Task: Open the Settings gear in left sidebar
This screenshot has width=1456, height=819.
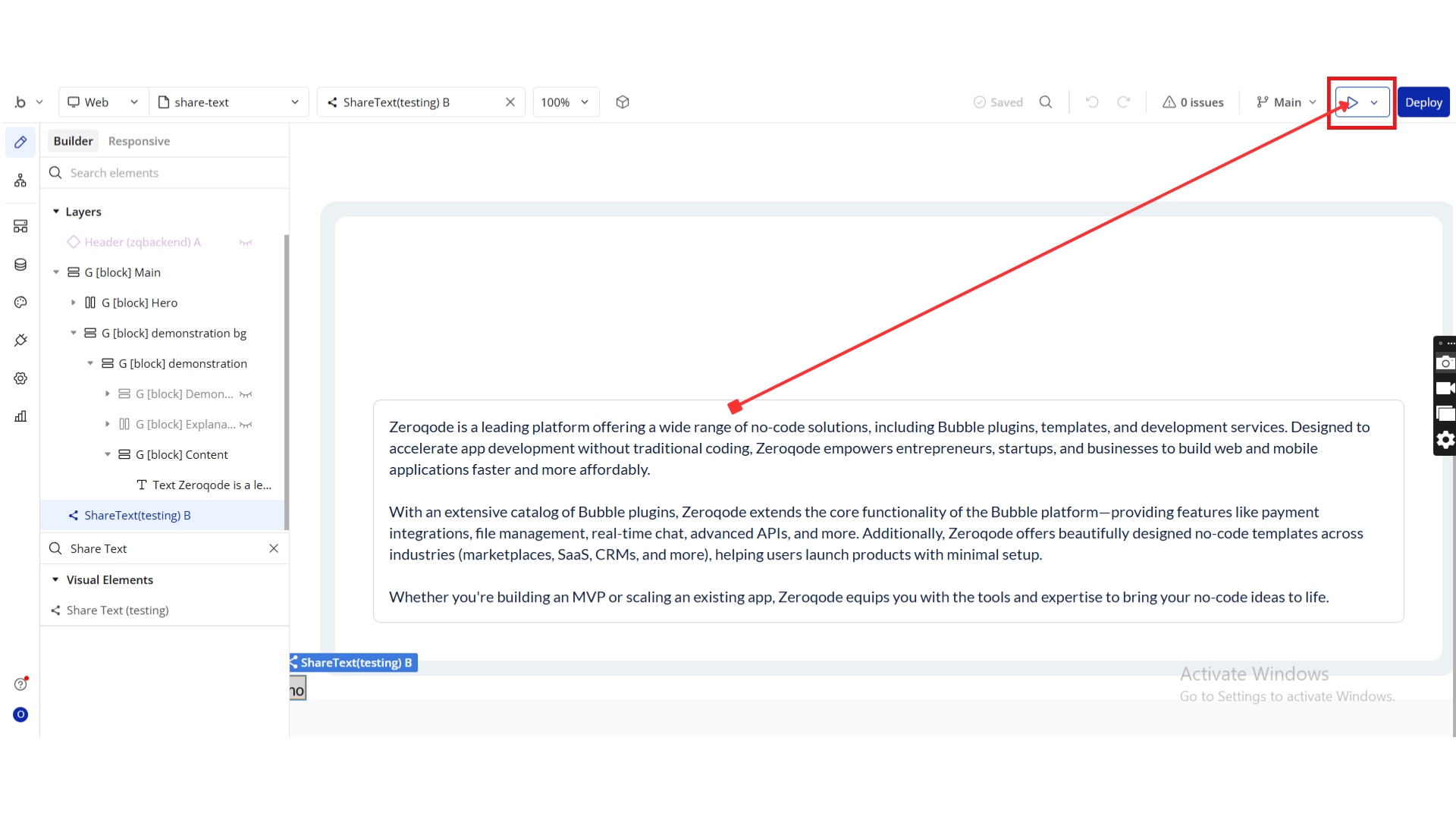Action: [20, 378]
